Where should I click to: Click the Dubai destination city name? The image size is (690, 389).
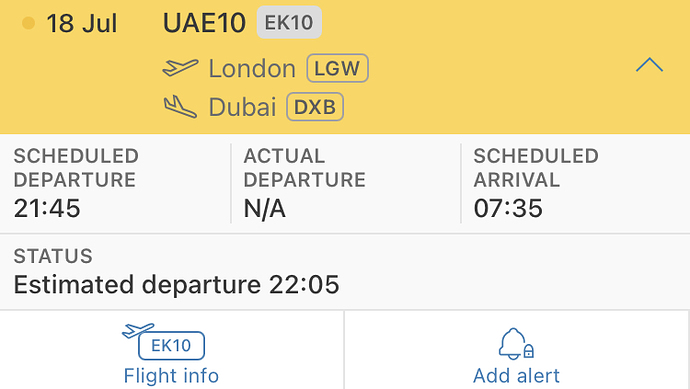(x=242, y=107)
